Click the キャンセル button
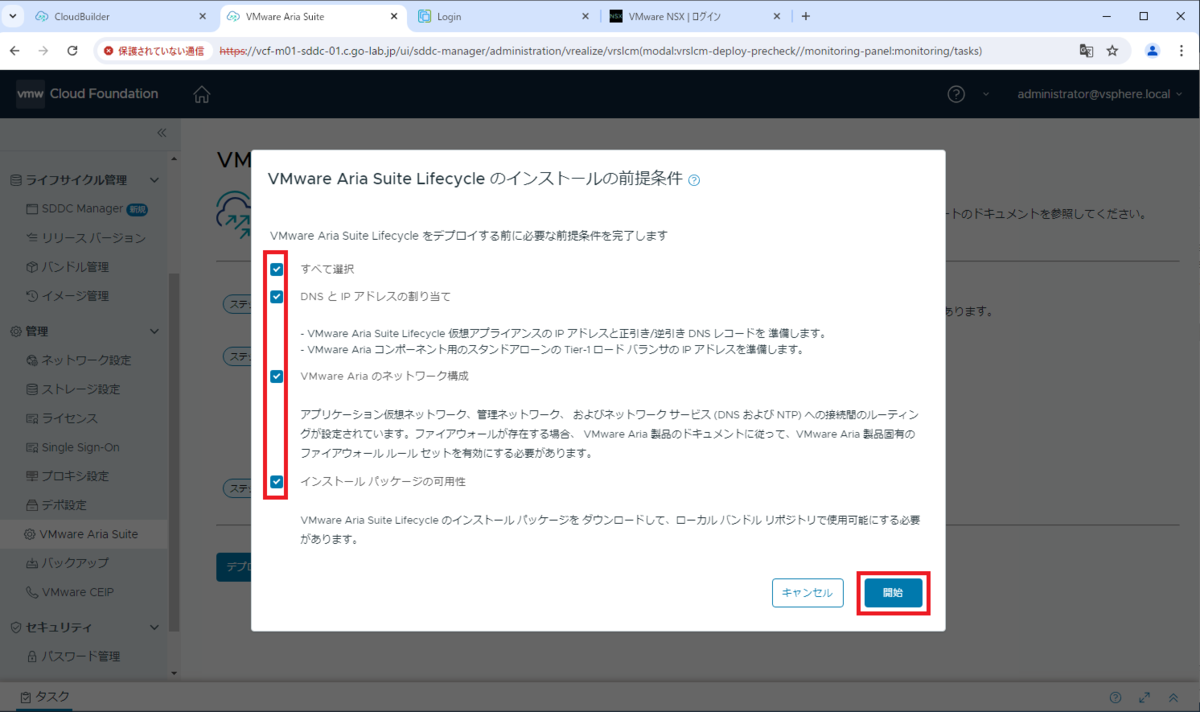The image size is (1200, 712). (807, 593)
